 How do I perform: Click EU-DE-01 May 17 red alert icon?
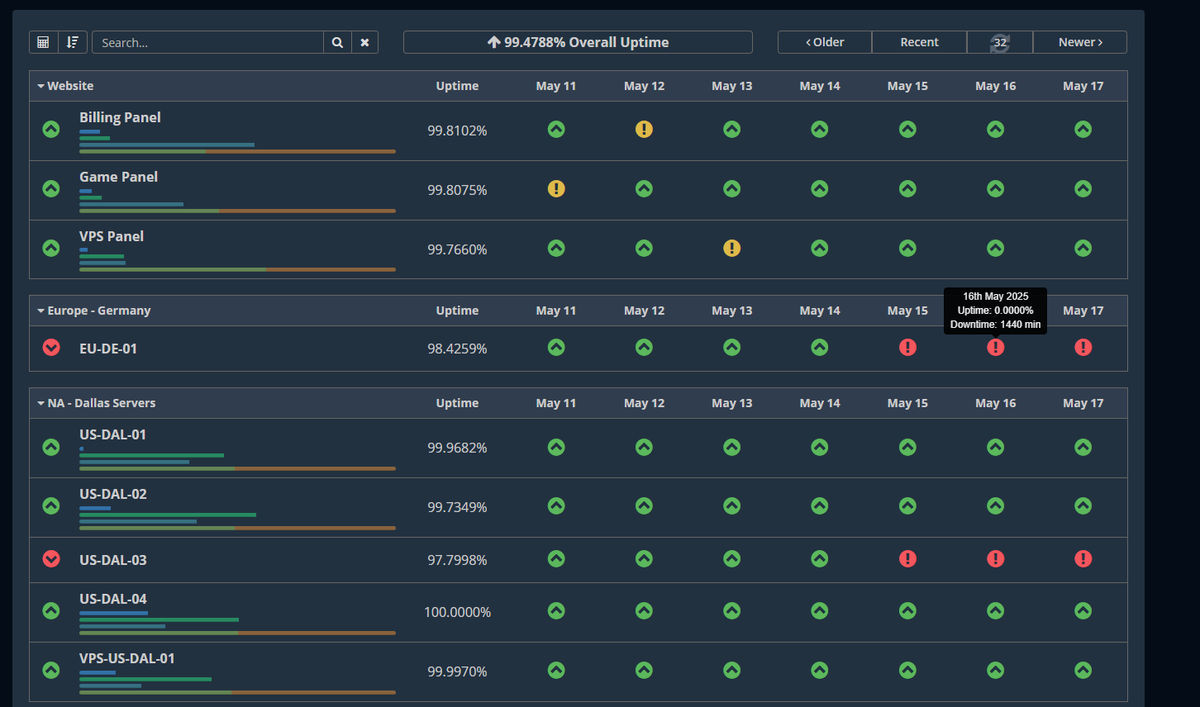point(1083,347)
